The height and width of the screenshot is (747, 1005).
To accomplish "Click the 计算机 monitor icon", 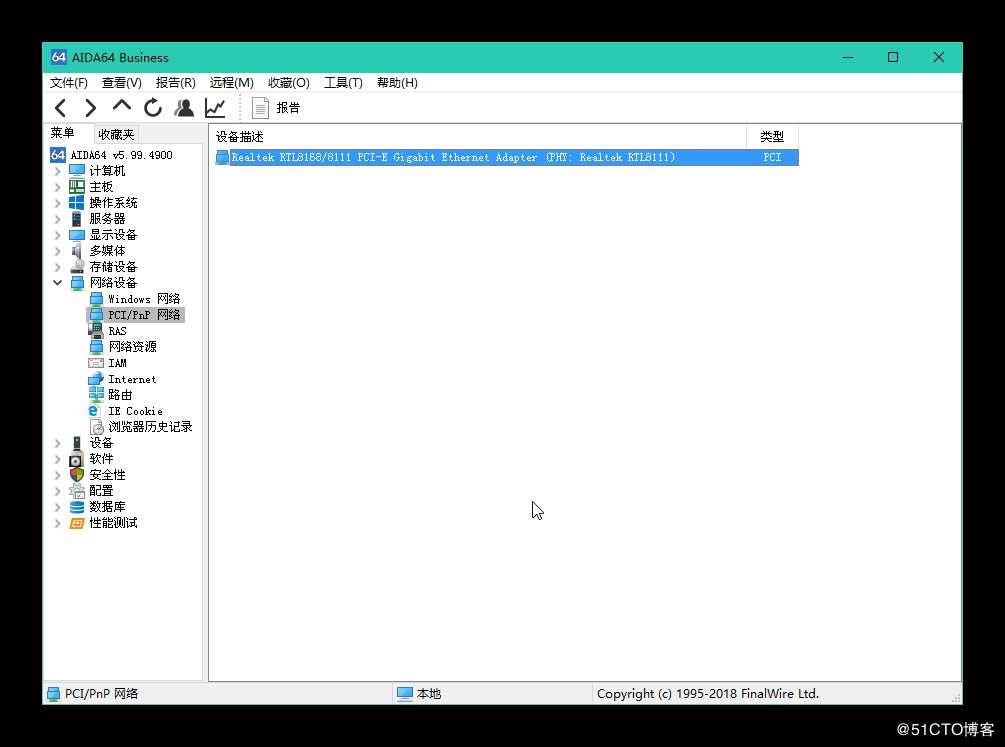I will coord(77,171).
